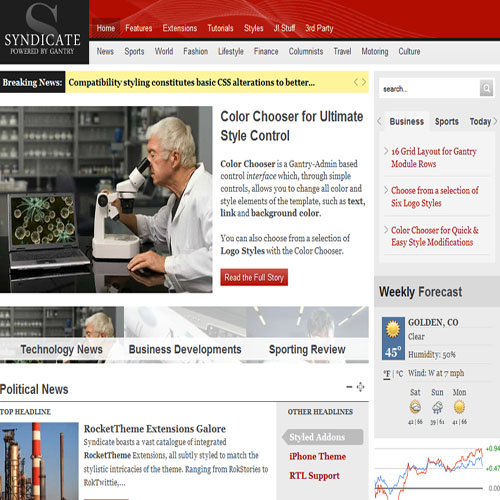Collapse the Political News module minus icon
The width and height of the screenshot is (500, 500).
pyautogui.click(x=349, y=387)
